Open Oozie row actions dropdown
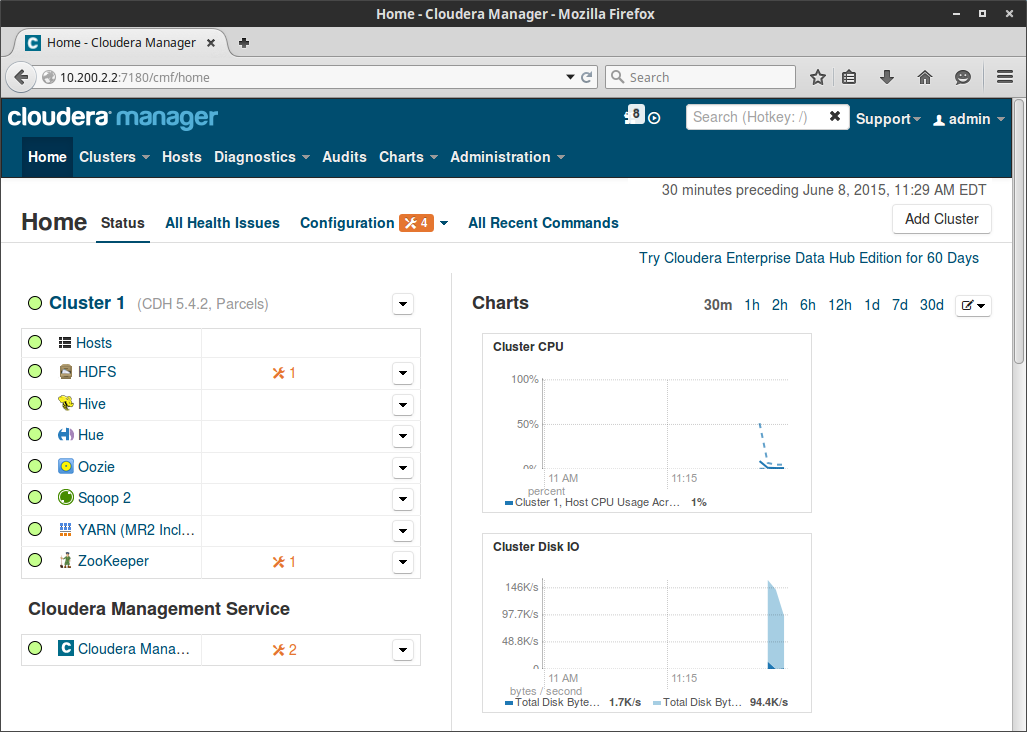The image size is (1027, 732). pyautogui.click(x=403, y=467)
